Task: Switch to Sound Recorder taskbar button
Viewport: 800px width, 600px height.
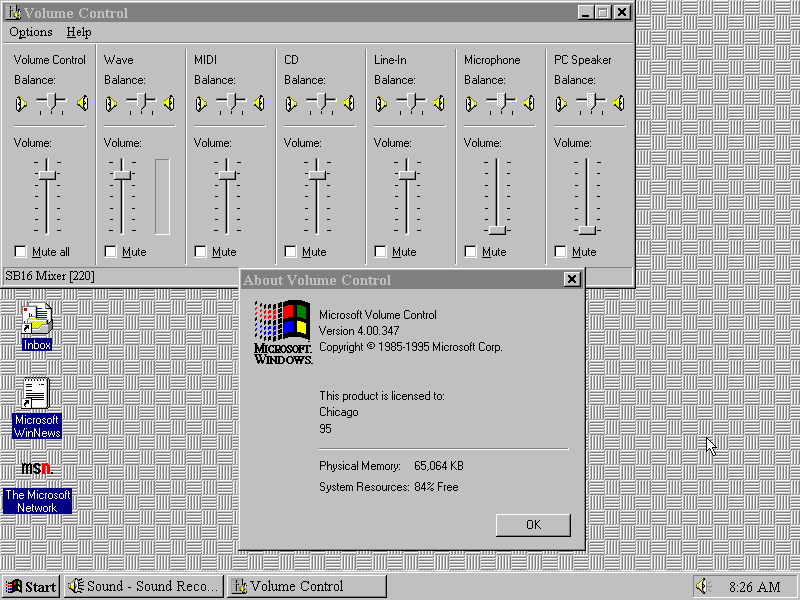Action: [x=144, y=586]
